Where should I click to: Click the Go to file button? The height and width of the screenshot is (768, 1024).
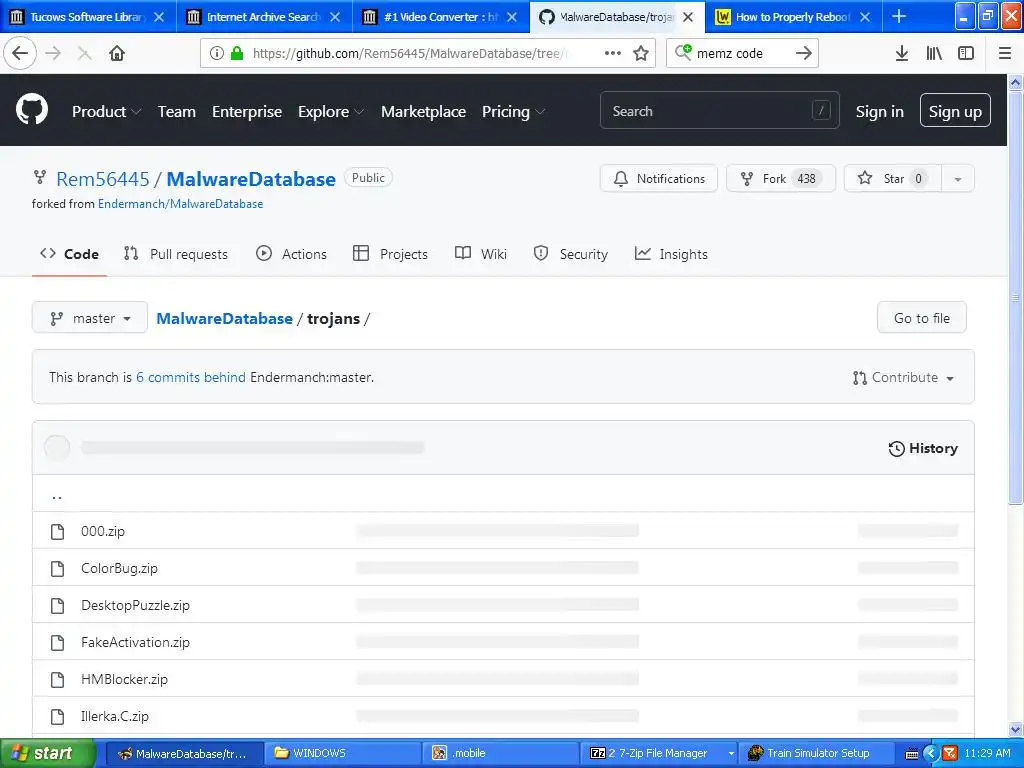coord(921,318)
